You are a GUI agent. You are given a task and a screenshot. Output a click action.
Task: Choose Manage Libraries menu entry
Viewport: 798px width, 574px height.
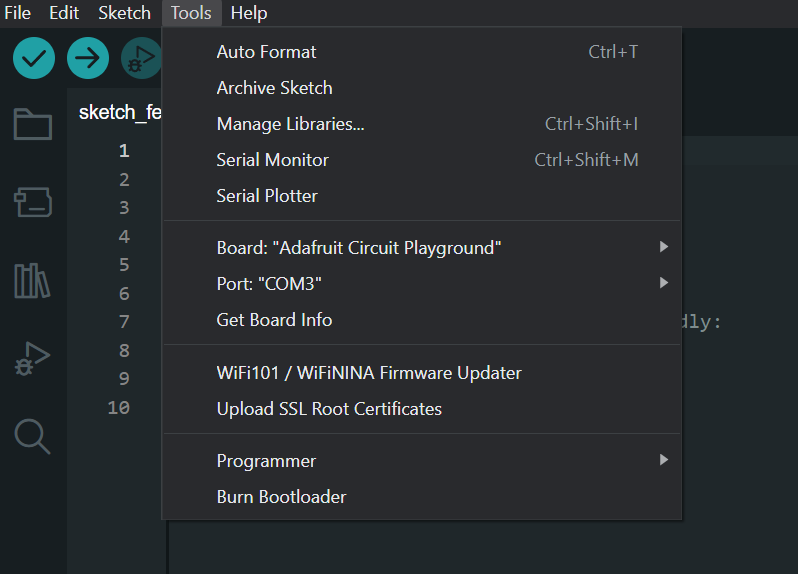click(290, 124)
